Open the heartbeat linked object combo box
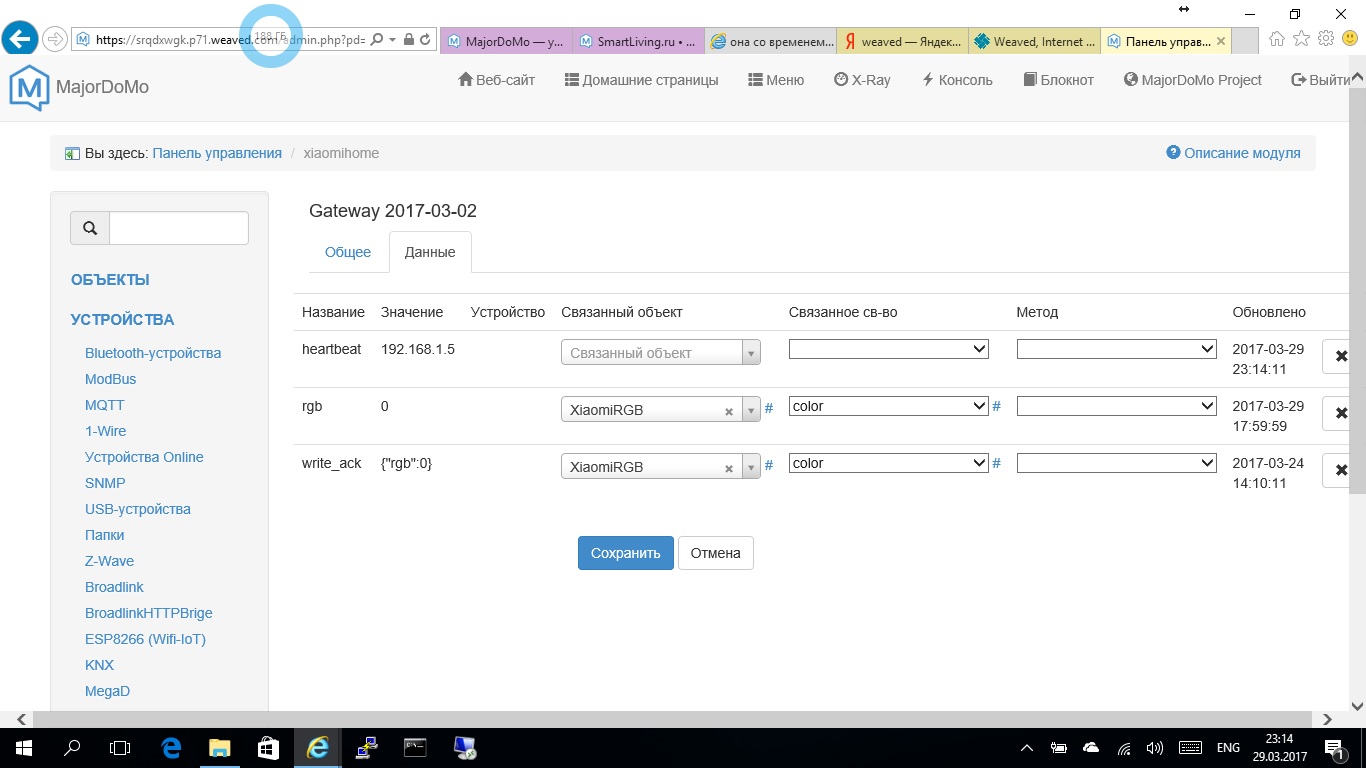Screen dimensions: 1366x768 [661, 353]
